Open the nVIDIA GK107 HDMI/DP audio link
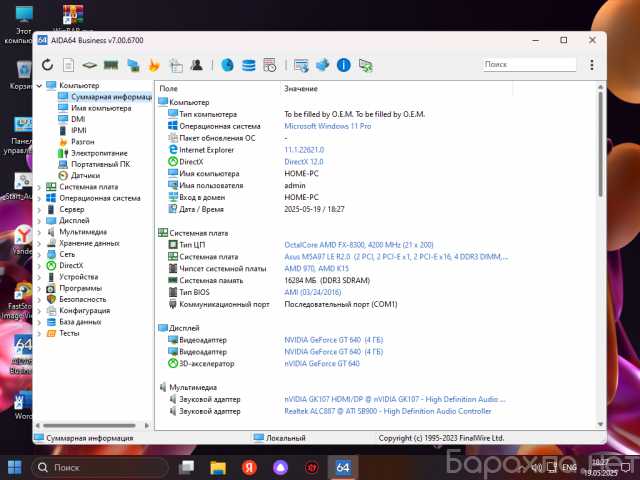 pos(395,399)
